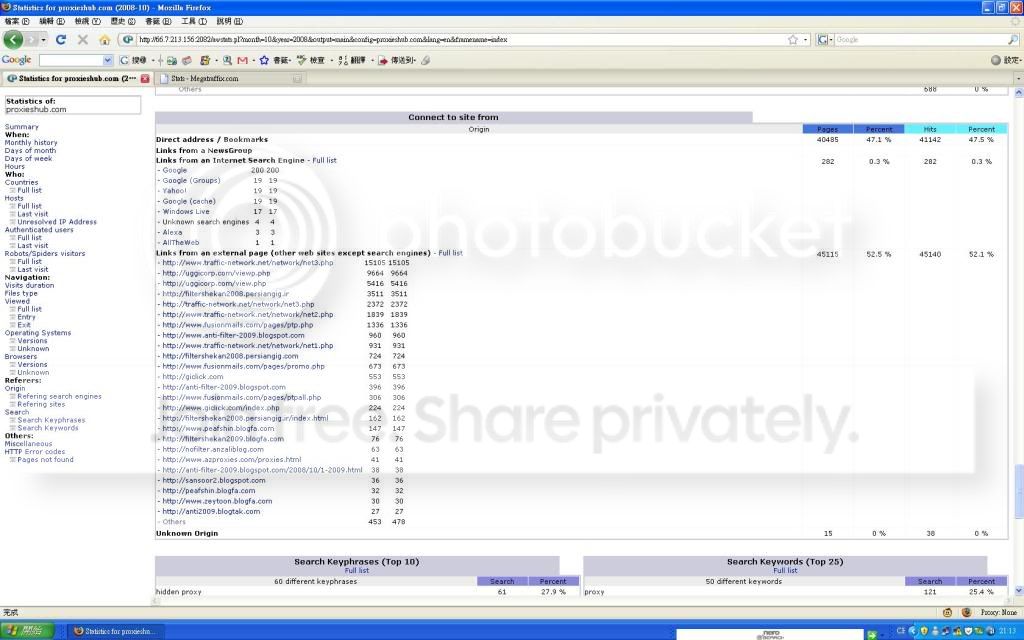Open the sansoor2.blogspot.com referrer link

(214, 480)
